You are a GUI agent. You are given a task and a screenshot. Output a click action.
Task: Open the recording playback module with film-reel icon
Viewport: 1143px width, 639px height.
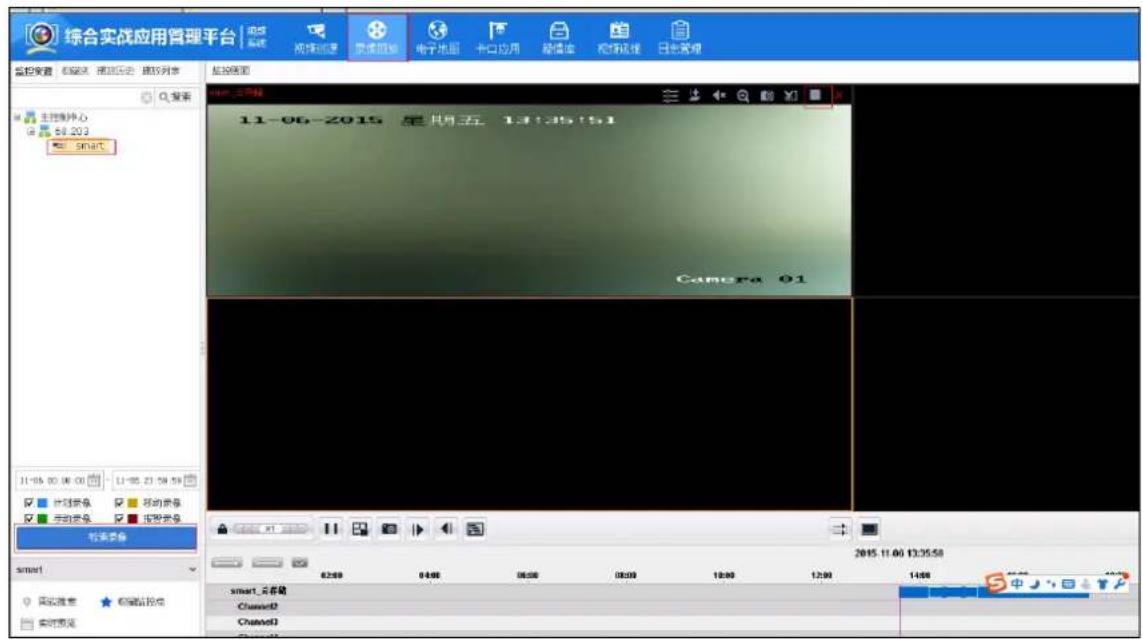tap(377, 38)
